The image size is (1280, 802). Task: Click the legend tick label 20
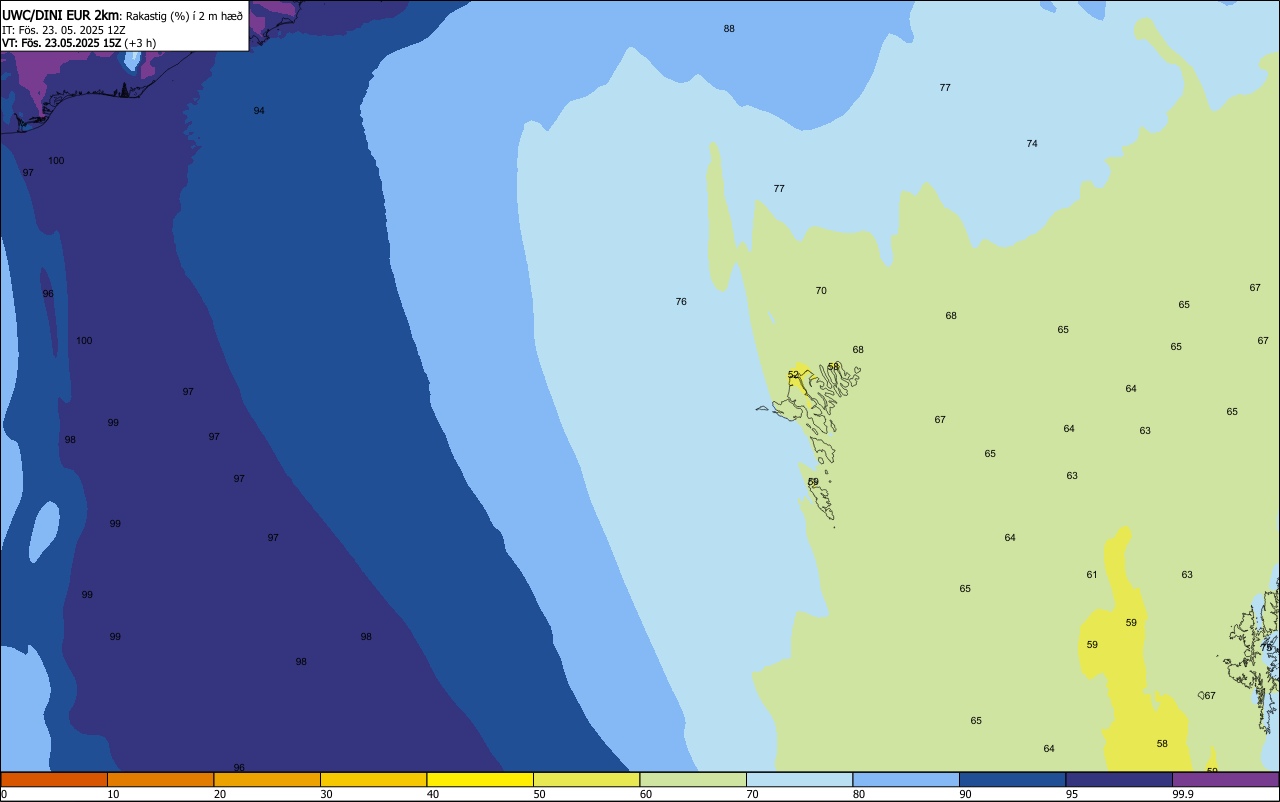point(220,794)
